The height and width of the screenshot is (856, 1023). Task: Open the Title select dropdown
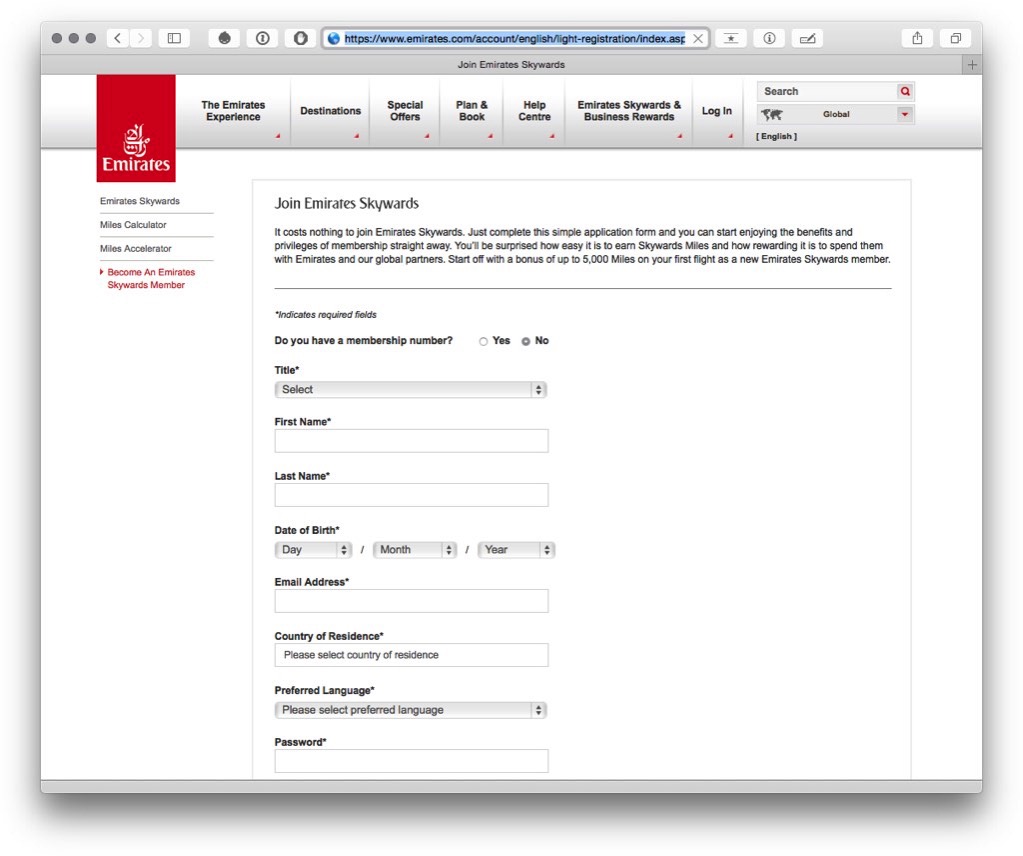pos(410,390)
